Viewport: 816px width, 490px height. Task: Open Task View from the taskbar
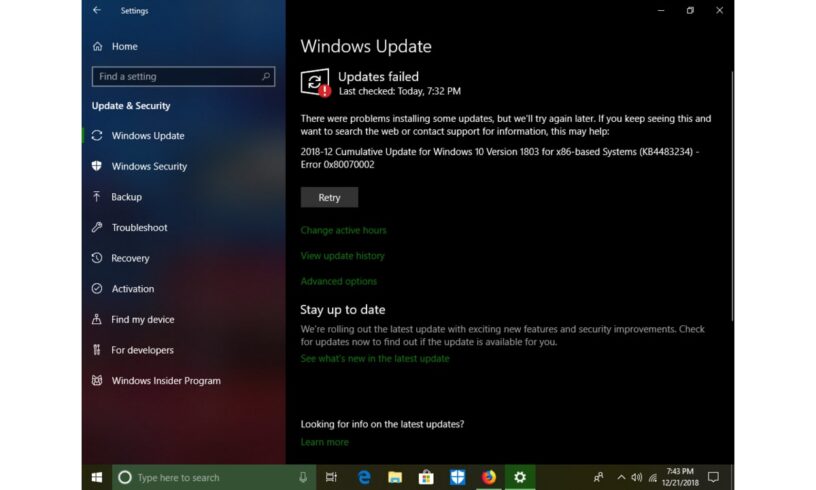[x=331, y=478]
